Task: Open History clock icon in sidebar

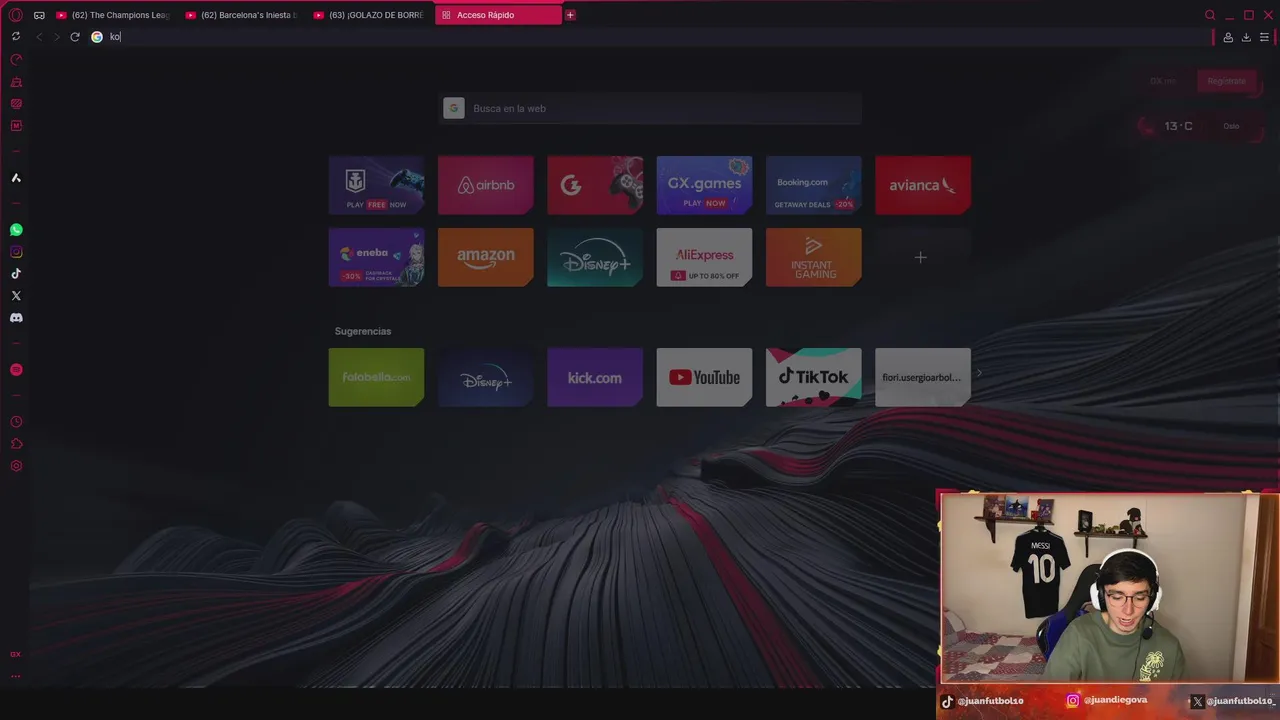Action: tap(16, 422)
